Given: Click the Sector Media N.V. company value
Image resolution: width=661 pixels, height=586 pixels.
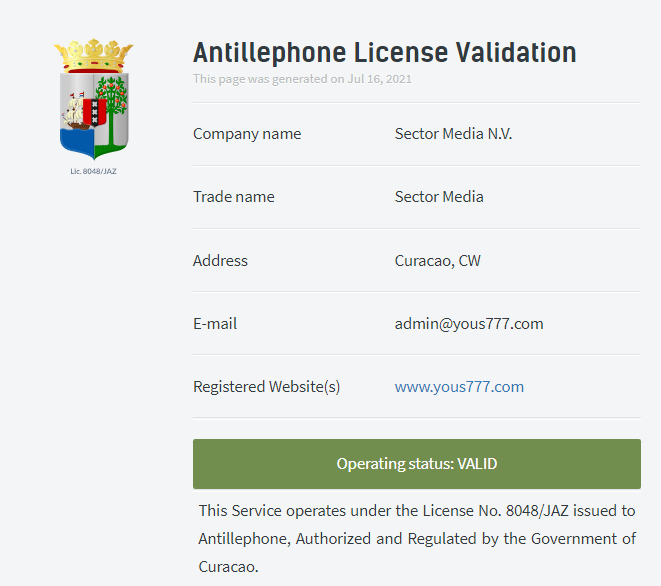Looking at the screenshot, I should (453, 134).
